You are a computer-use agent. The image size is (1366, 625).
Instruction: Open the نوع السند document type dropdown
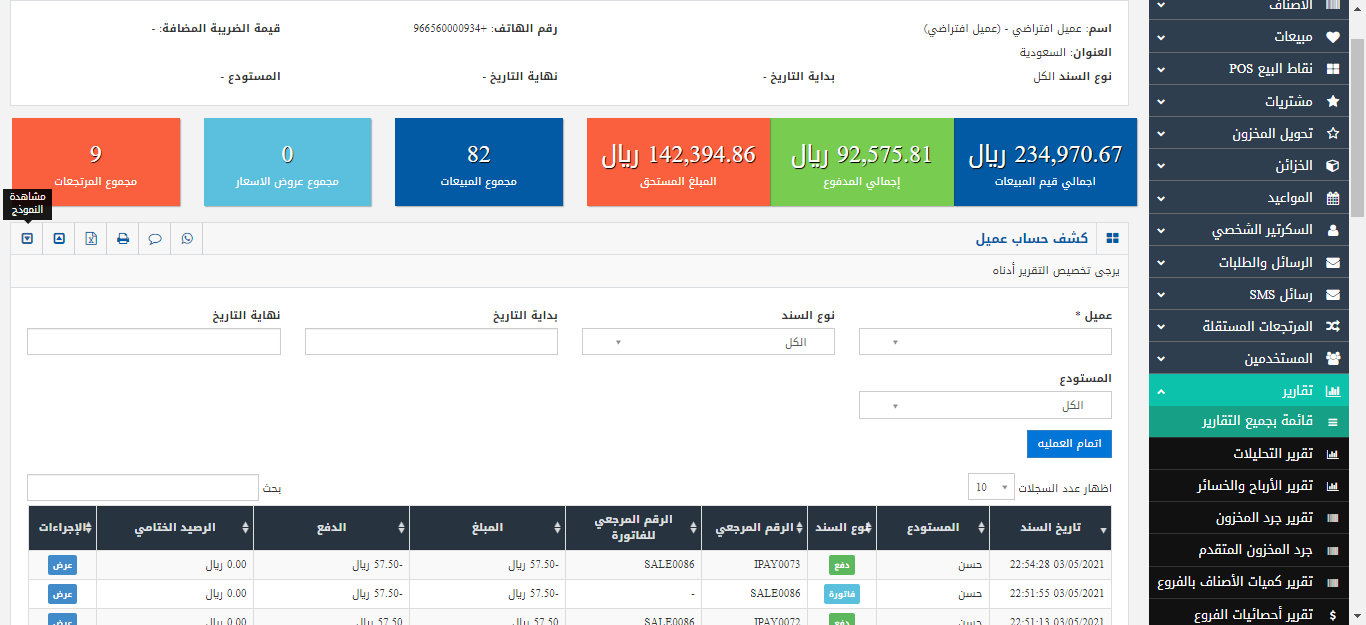(708, 342)
